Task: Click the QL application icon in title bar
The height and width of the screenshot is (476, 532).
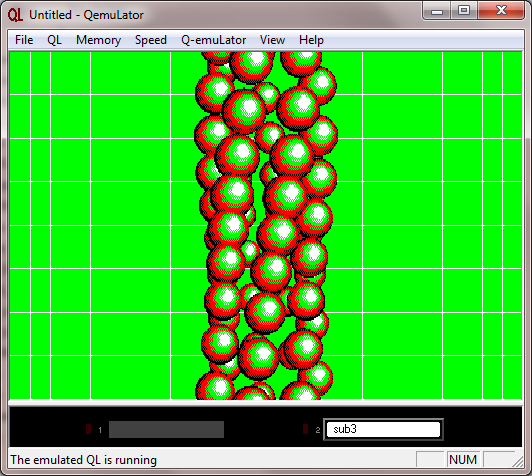Action: tap(15, 15)
